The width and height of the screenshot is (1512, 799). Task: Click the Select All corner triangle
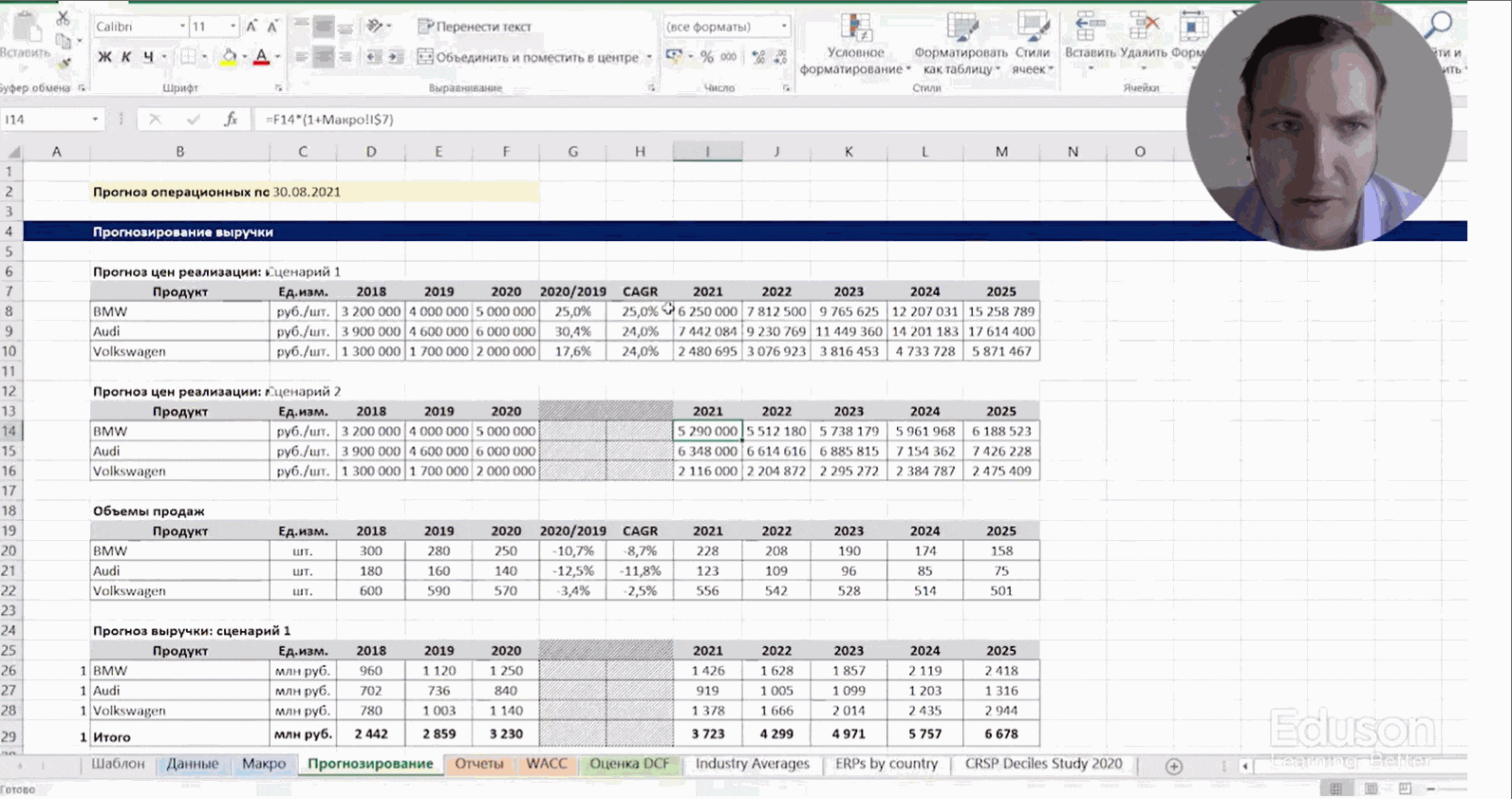point(13,152)
